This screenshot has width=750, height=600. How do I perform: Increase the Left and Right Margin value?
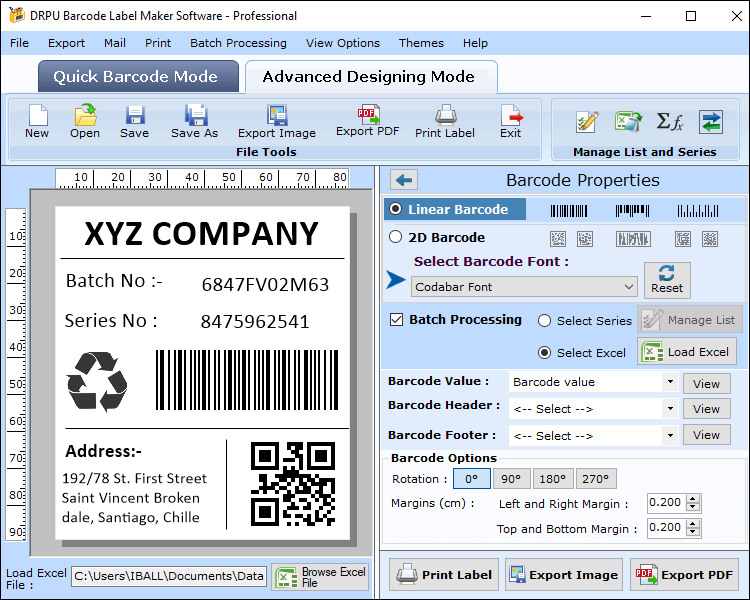click(x=693, y=499)
